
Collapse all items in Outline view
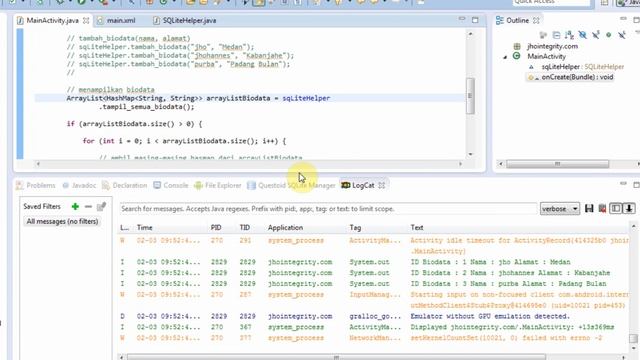coord(556,35)
